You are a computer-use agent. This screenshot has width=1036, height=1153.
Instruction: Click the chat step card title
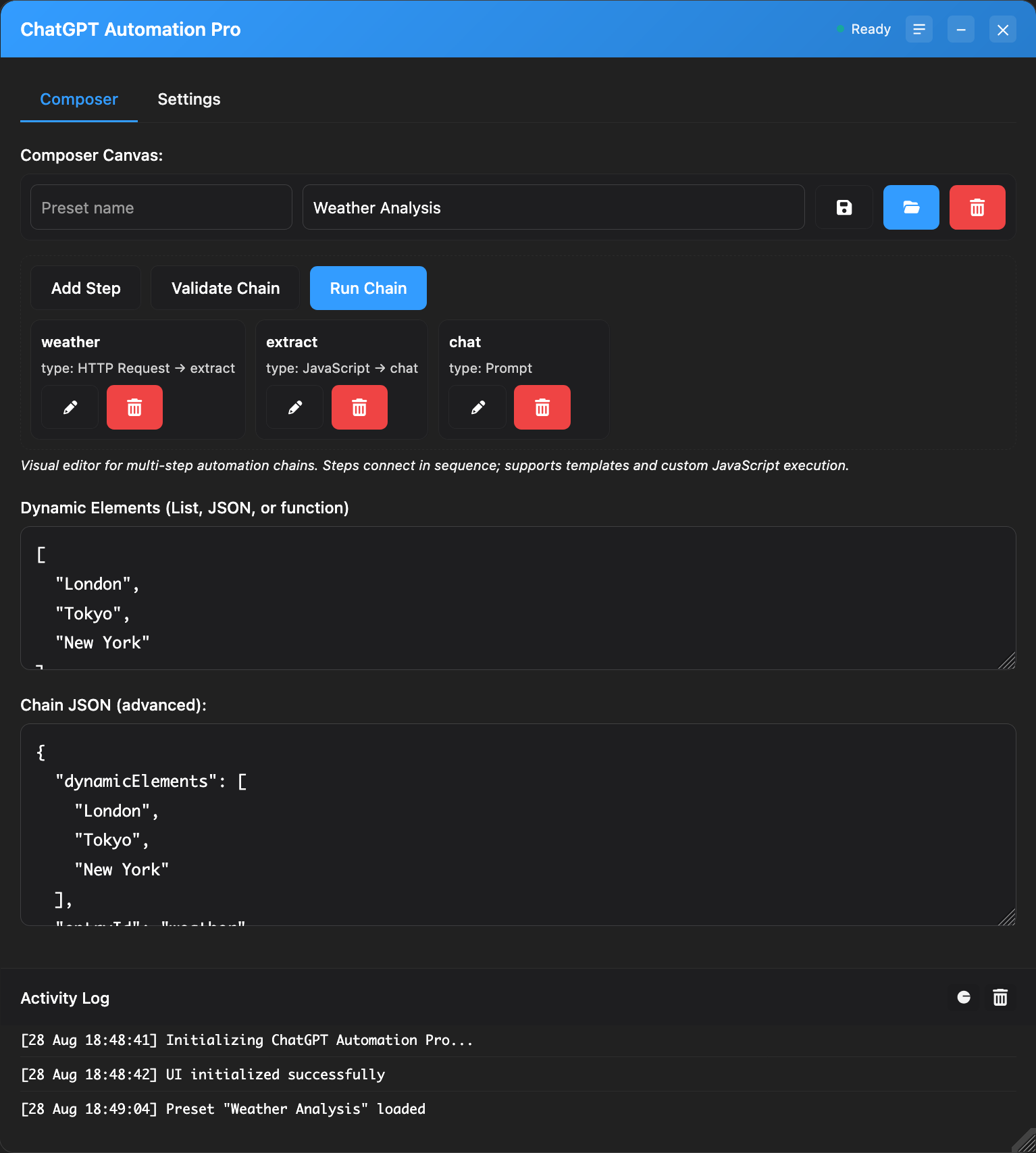(x=465, y=342)
